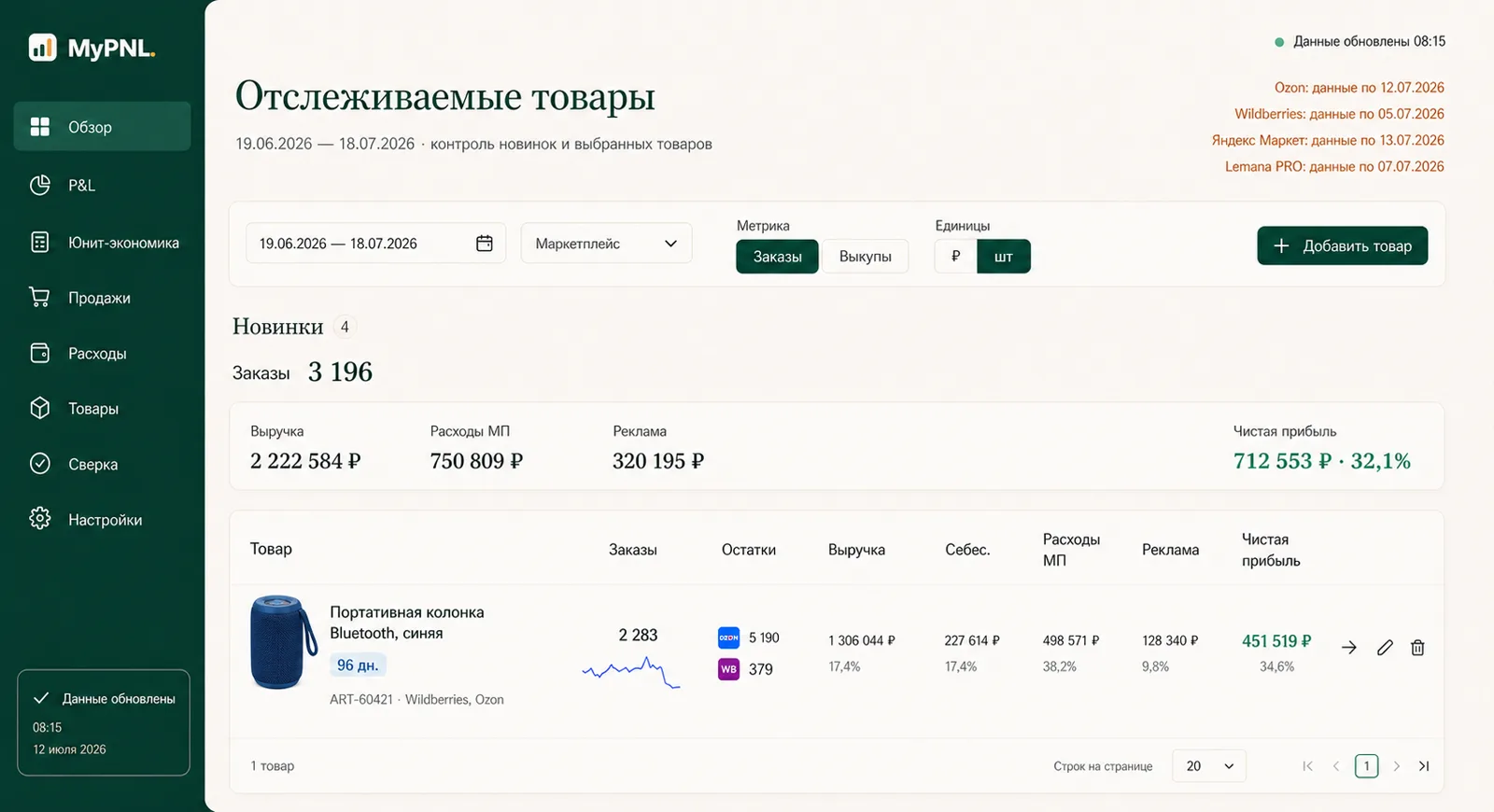Click the Добавить товар button

coord(1342,245)
